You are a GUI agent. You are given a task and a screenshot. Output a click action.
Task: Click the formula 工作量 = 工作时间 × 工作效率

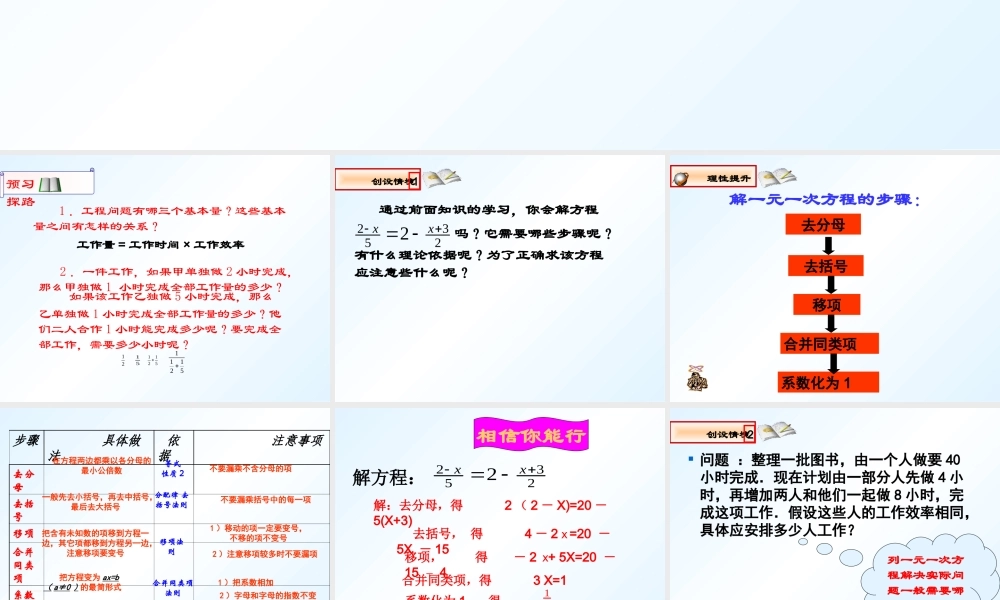pyautogui.click(x=160, y=245)
